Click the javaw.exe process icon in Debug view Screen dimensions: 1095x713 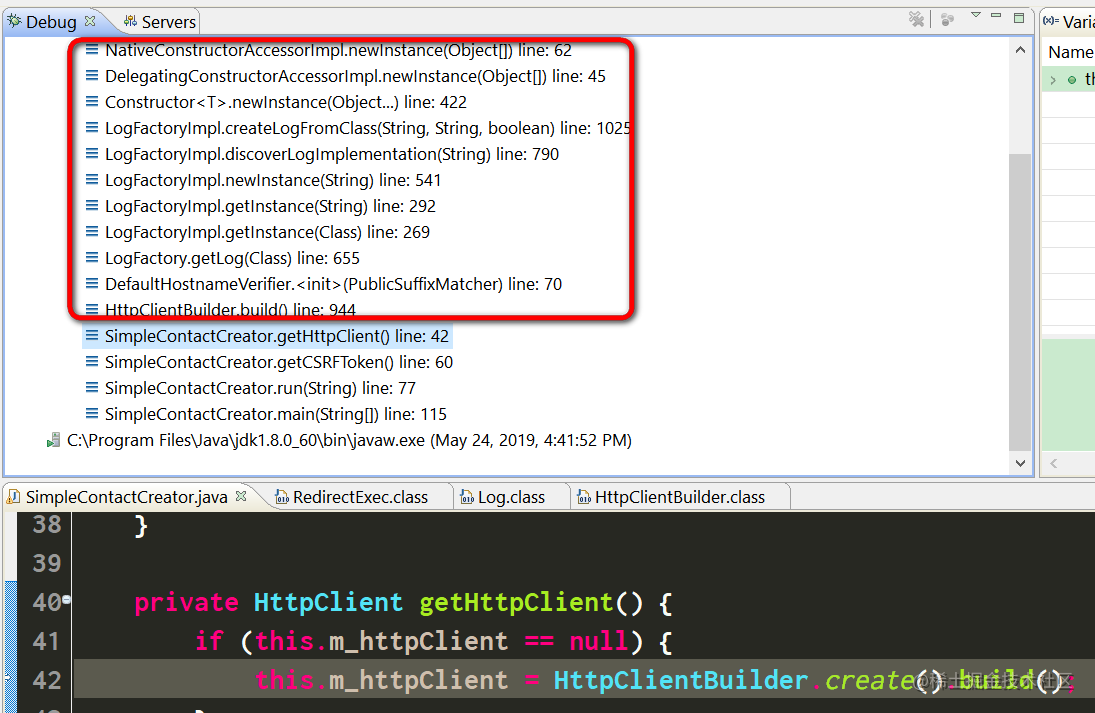(53, 439)
